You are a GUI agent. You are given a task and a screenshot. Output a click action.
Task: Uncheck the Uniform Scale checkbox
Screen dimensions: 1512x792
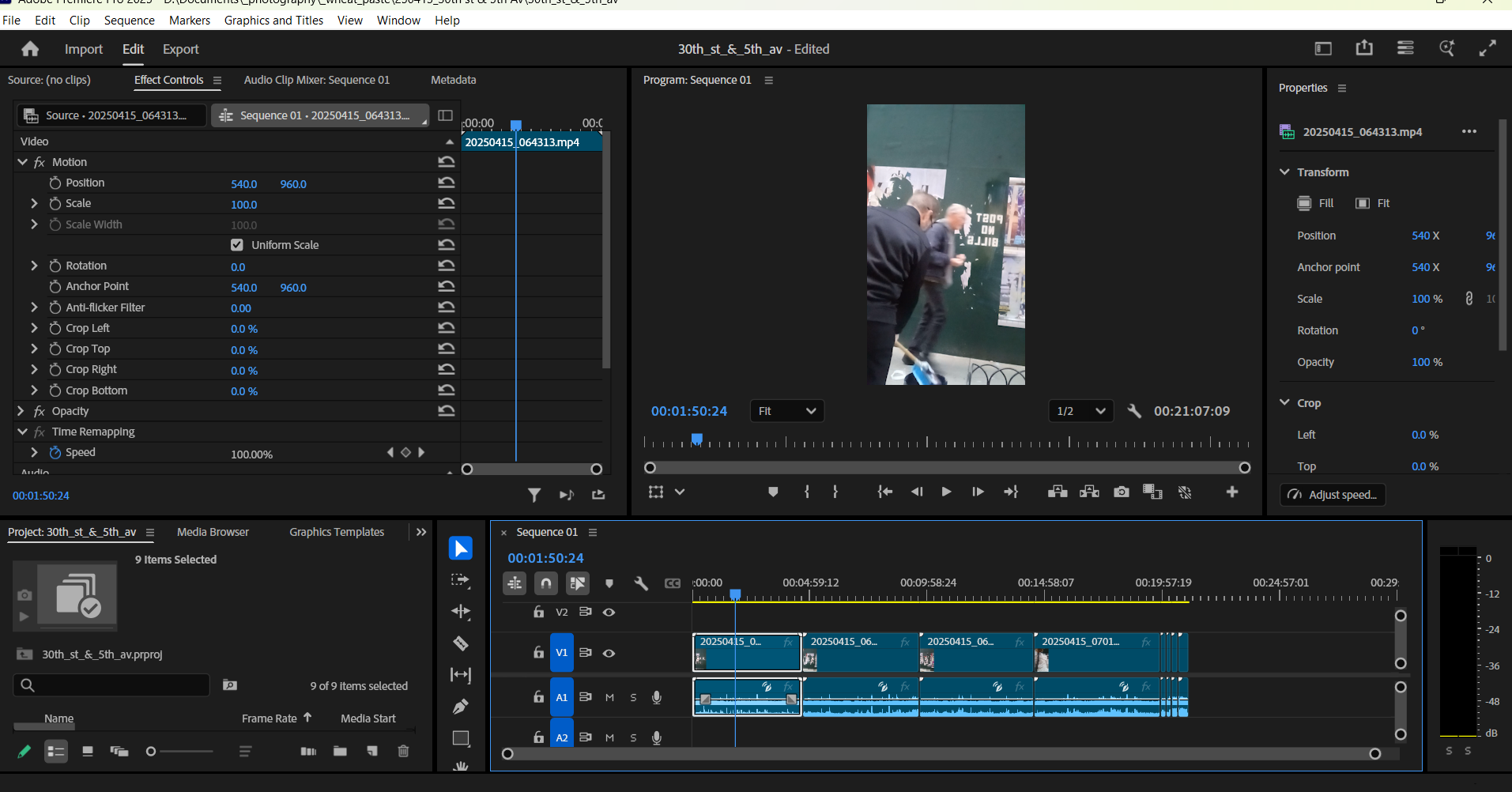pos(237,244)
